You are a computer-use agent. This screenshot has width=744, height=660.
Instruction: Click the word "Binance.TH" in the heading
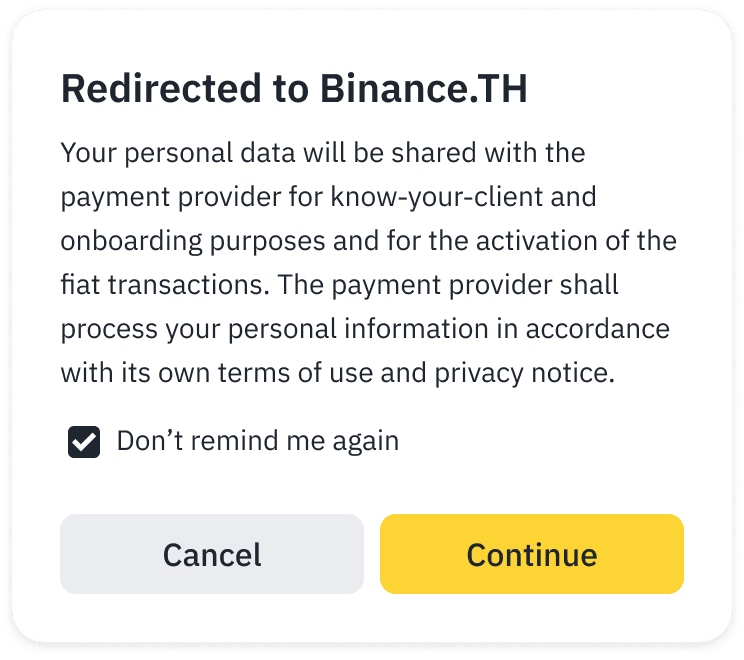coord(424,90)
